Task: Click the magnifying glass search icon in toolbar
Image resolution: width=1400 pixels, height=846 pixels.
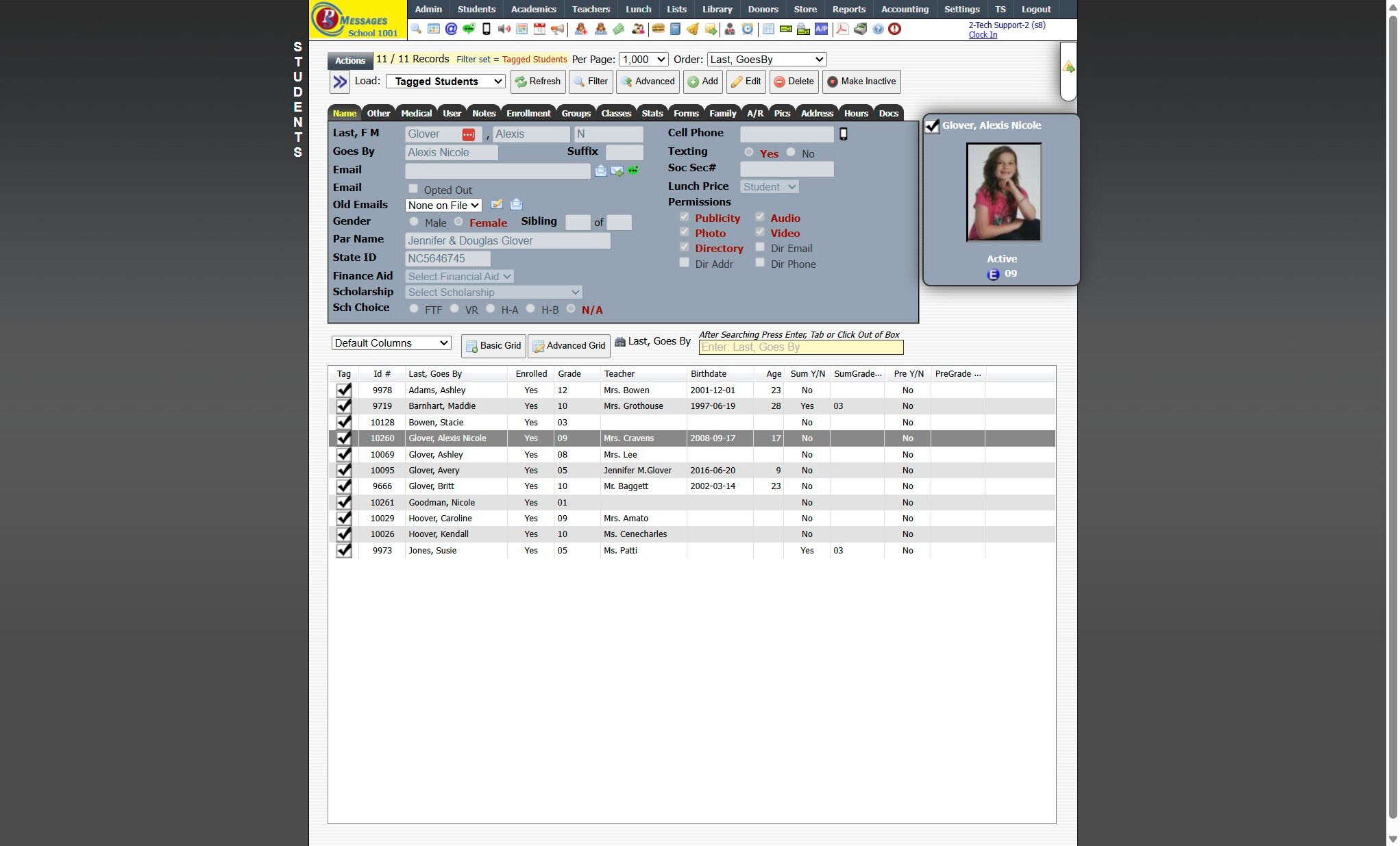Action: click(416, 29)
